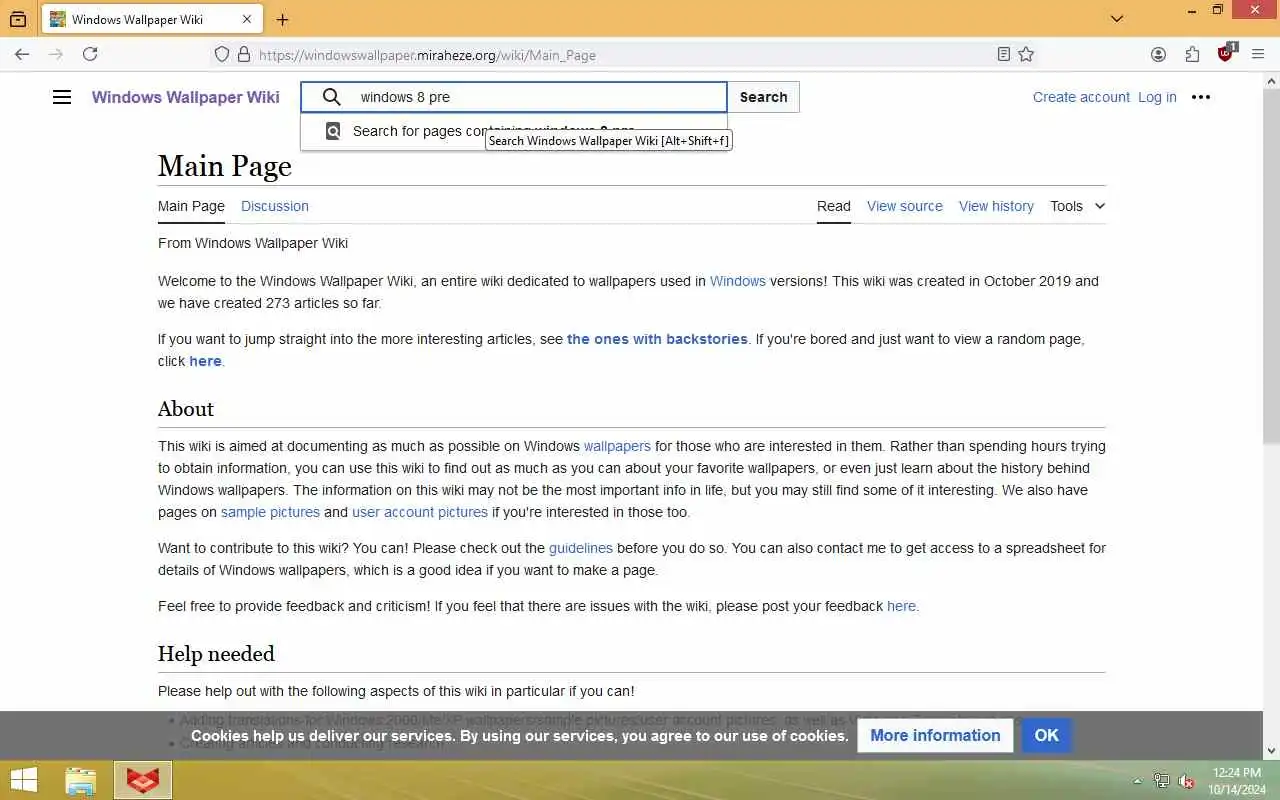1280x800 pixels.
Task: Click the tracking protection shield icon
Action: coord(222,55)
